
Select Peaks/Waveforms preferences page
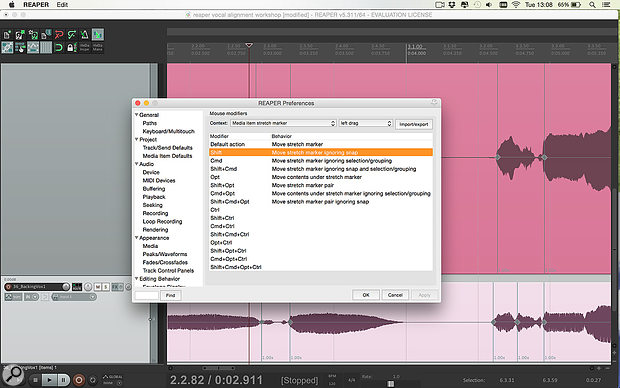[164, 254]
